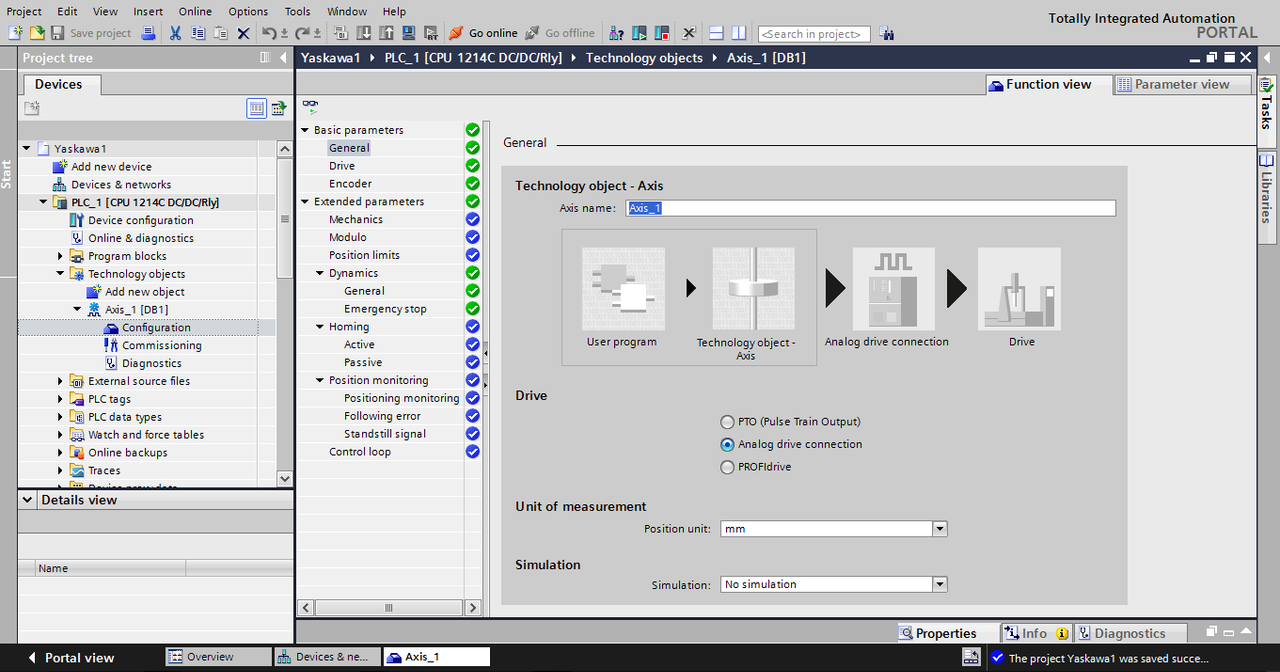Click the Overview taskbar button

218,657
